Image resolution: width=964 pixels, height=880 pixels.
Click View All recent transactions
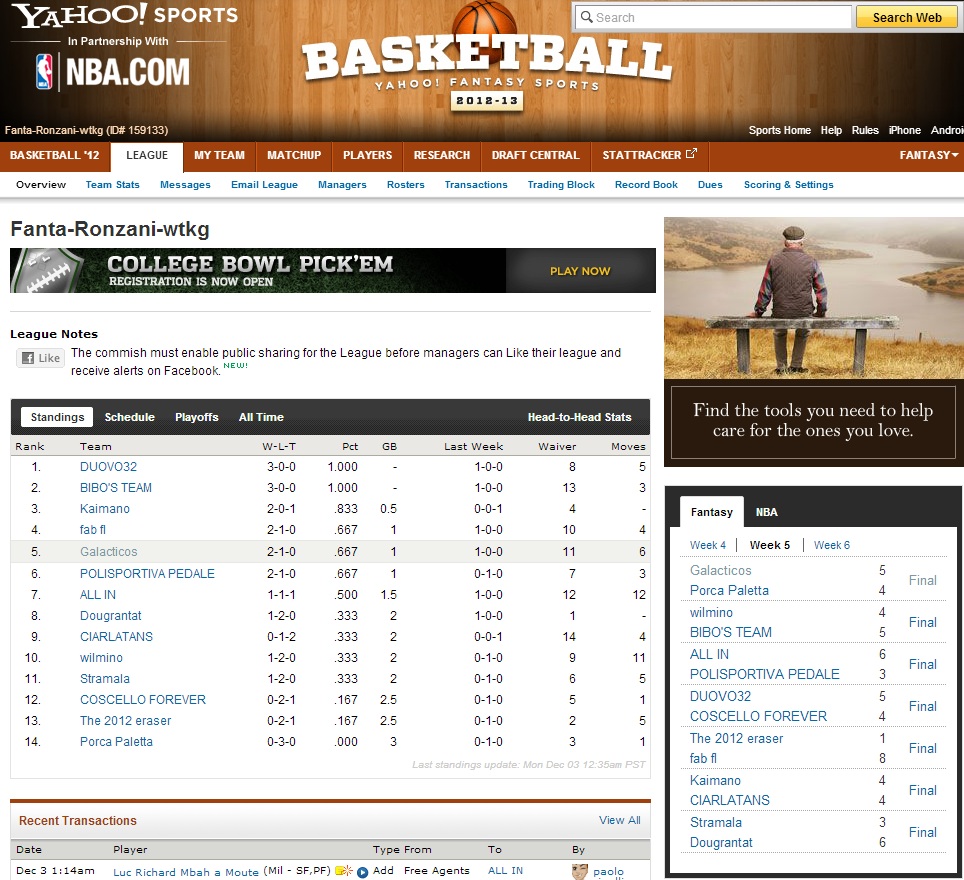[619, 820]
